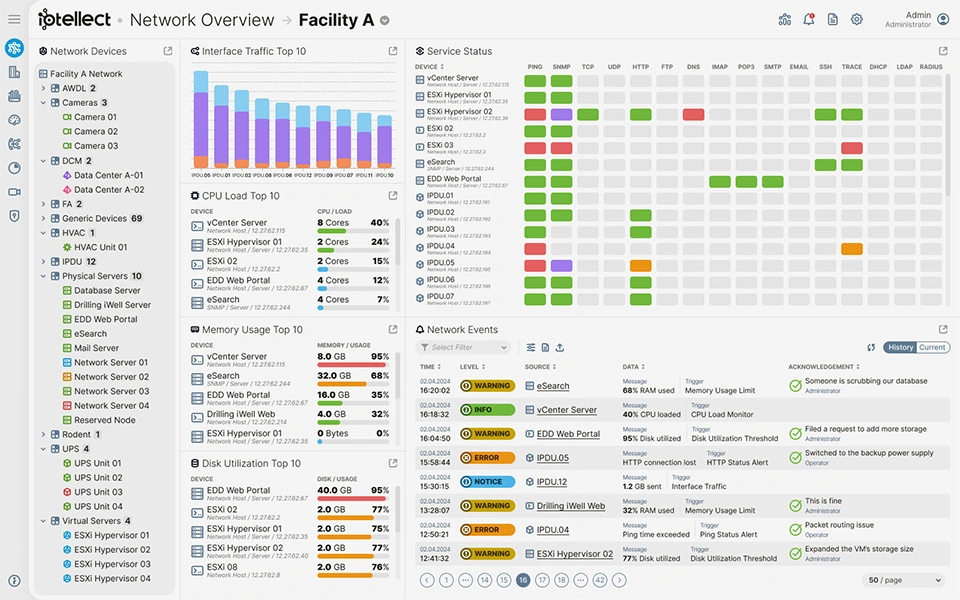The height and width of the screenshot is (600, 960).
Task: Open the IPDU.12 source link
Action: pyautogui.click(x=552, y=482)
